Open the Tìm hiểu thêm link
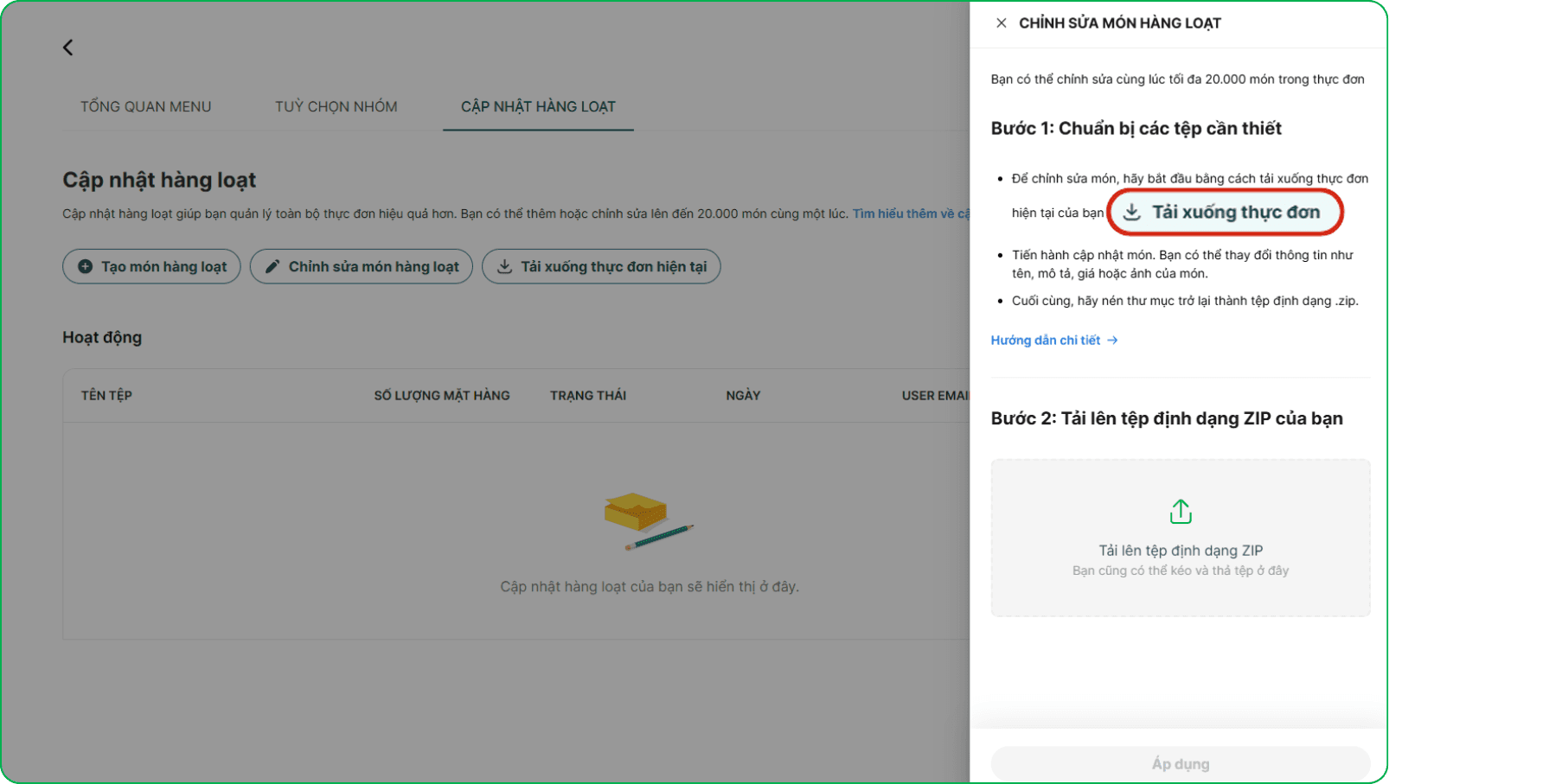 pos(910,214)
